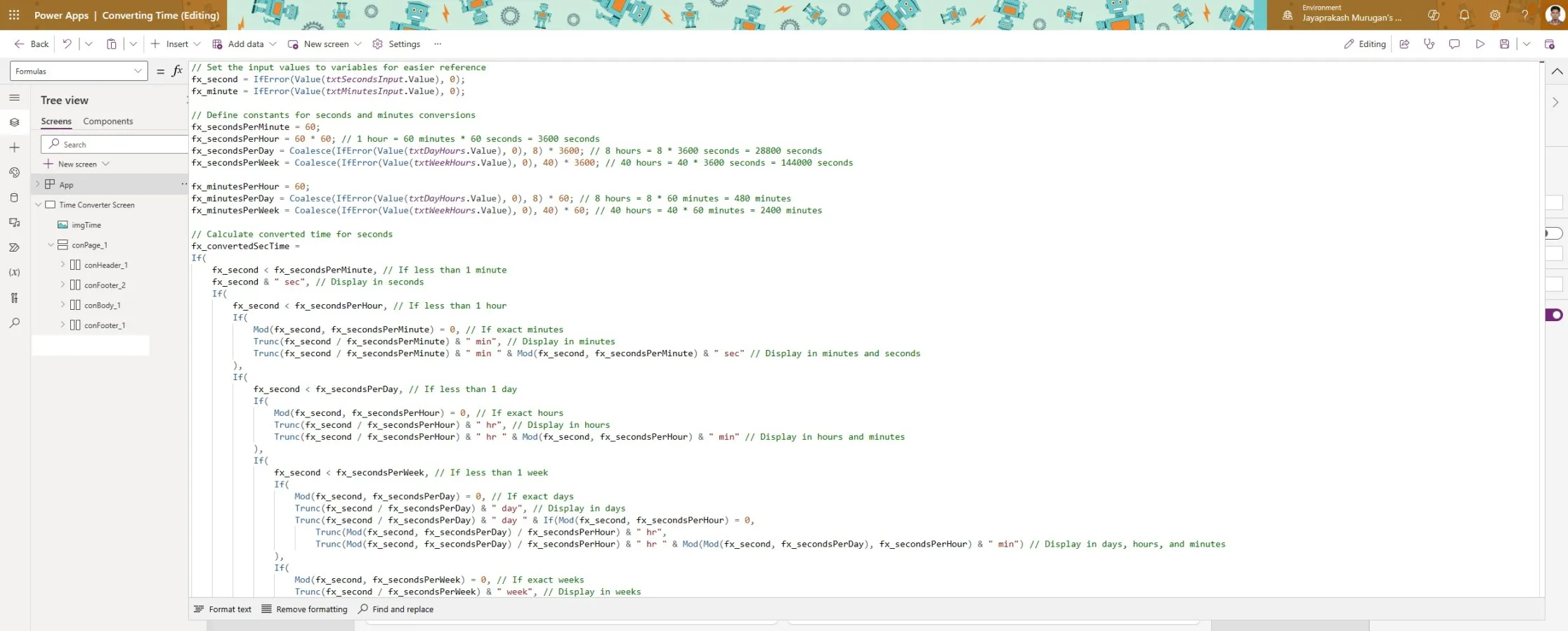
Task: Open the App checker stethoscope icon
Action: 1429,44
